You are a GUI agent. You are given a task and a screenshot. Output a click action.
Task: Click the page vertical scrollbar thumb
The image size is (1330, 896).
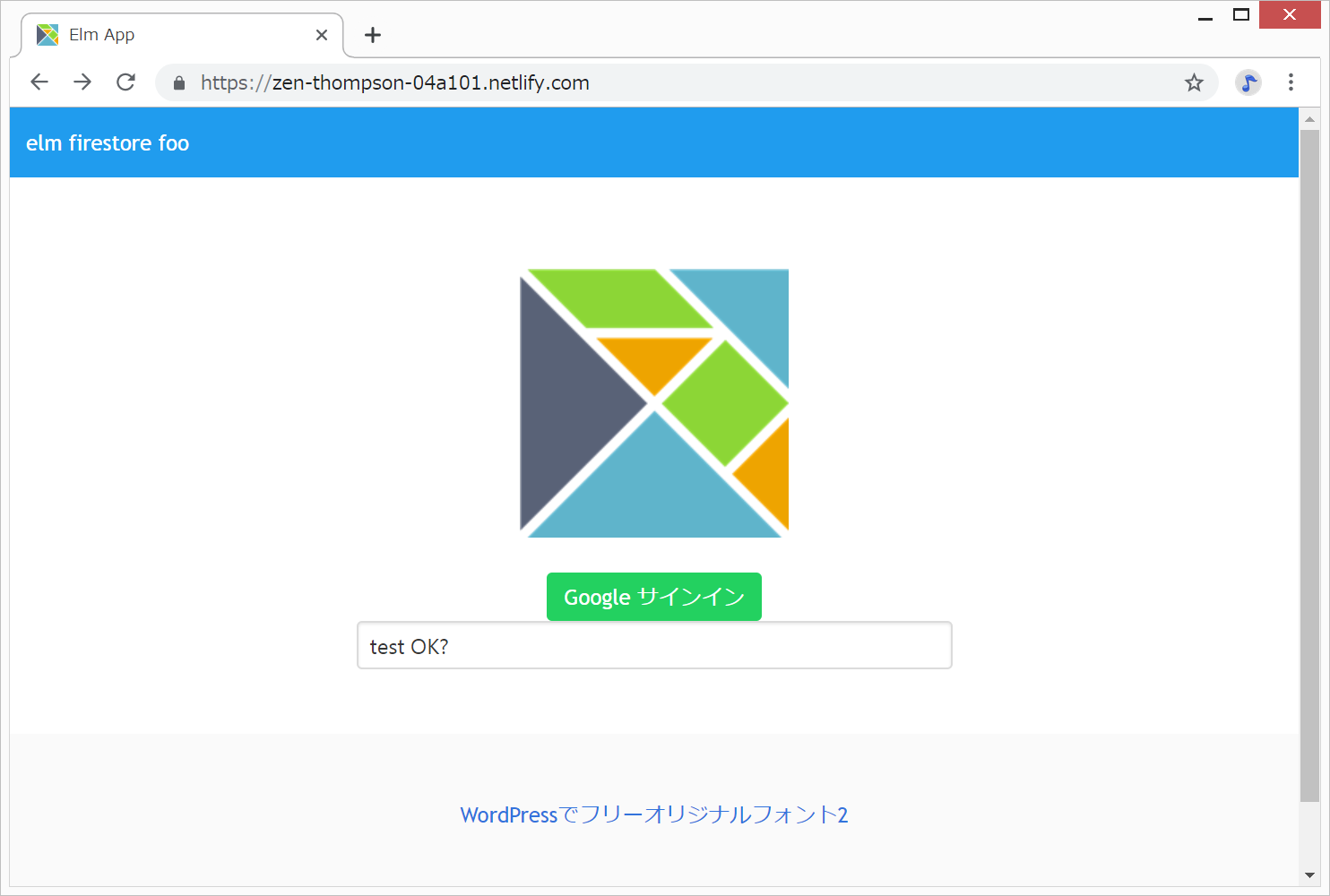1309,466
